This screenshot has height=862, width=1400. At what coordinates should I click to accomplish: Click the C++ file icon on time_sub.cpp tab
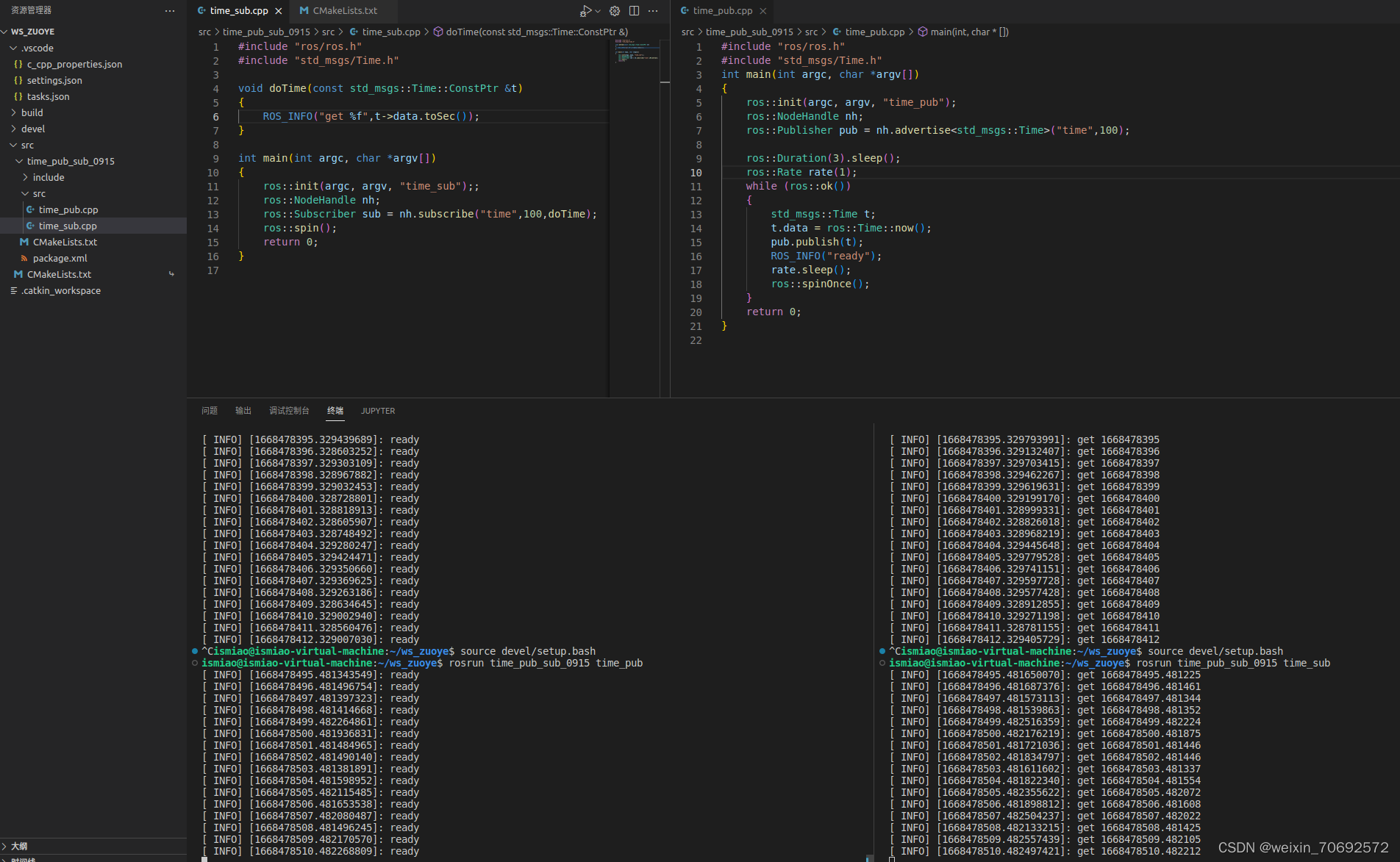(201, 10)
